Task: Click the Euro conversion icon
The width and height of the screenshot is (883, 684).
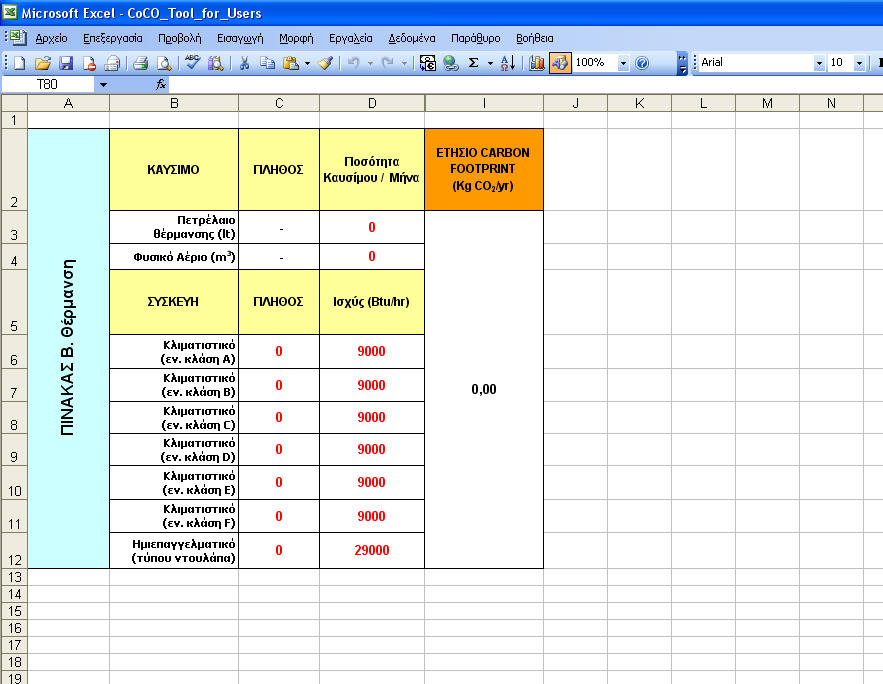Action: pos(428,63)
